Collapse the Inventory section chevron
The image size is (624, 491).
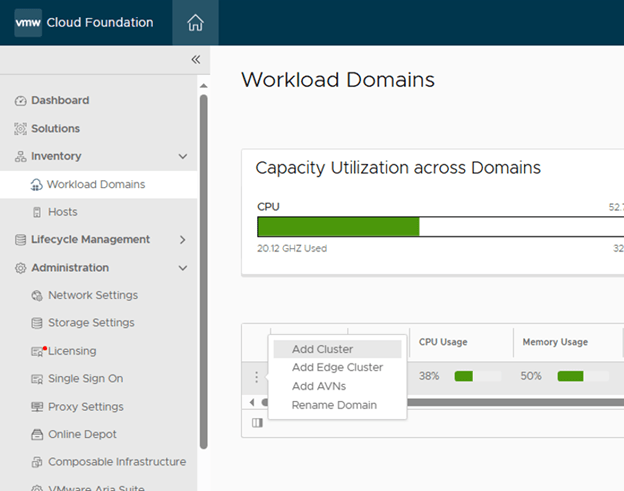tap(183, 156)
